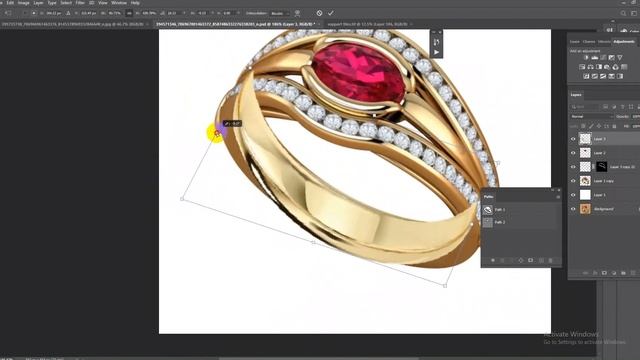Add a Hue/Saturation adjustment
Viewport: 640px width, 360px height.
pos(582,67)
